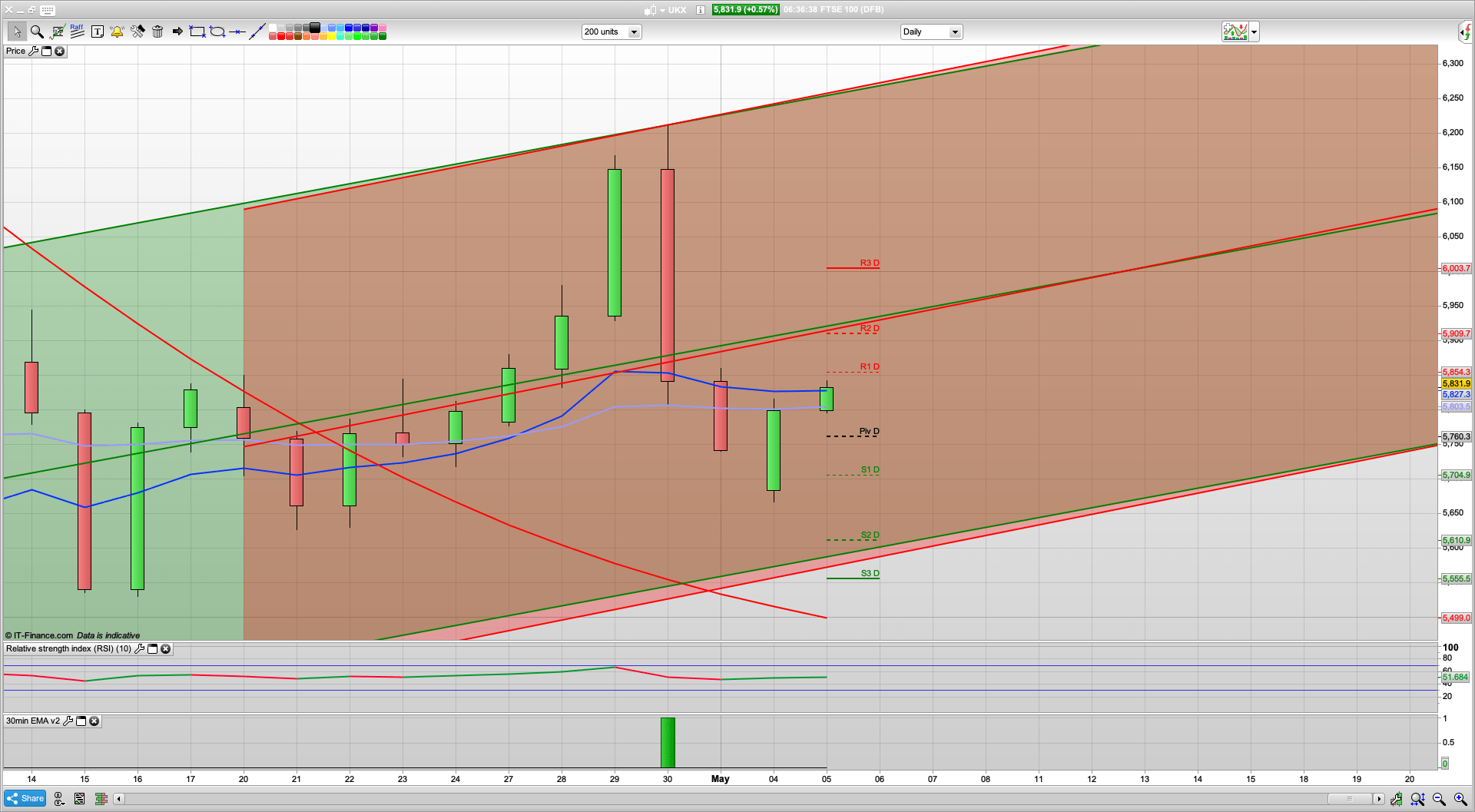Open the alert bell tool
The width and height of the screenshot is (1475, 812).
pos(117,31)
